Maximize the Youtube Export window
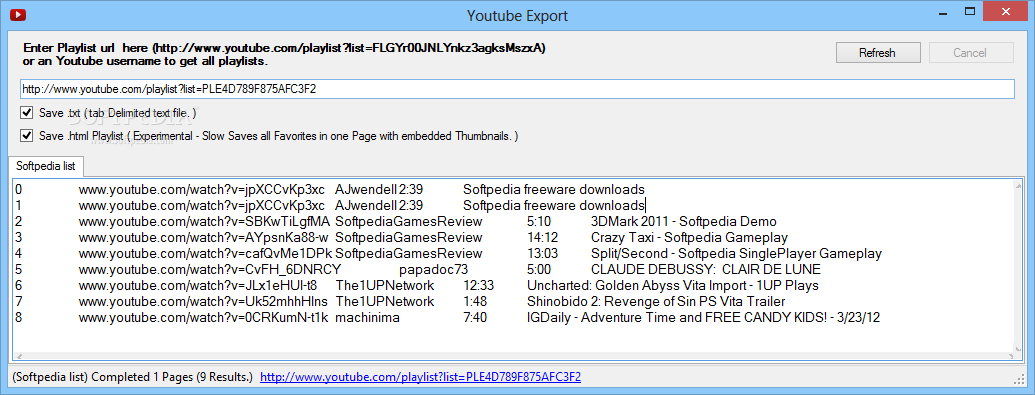 coord(970,11)
